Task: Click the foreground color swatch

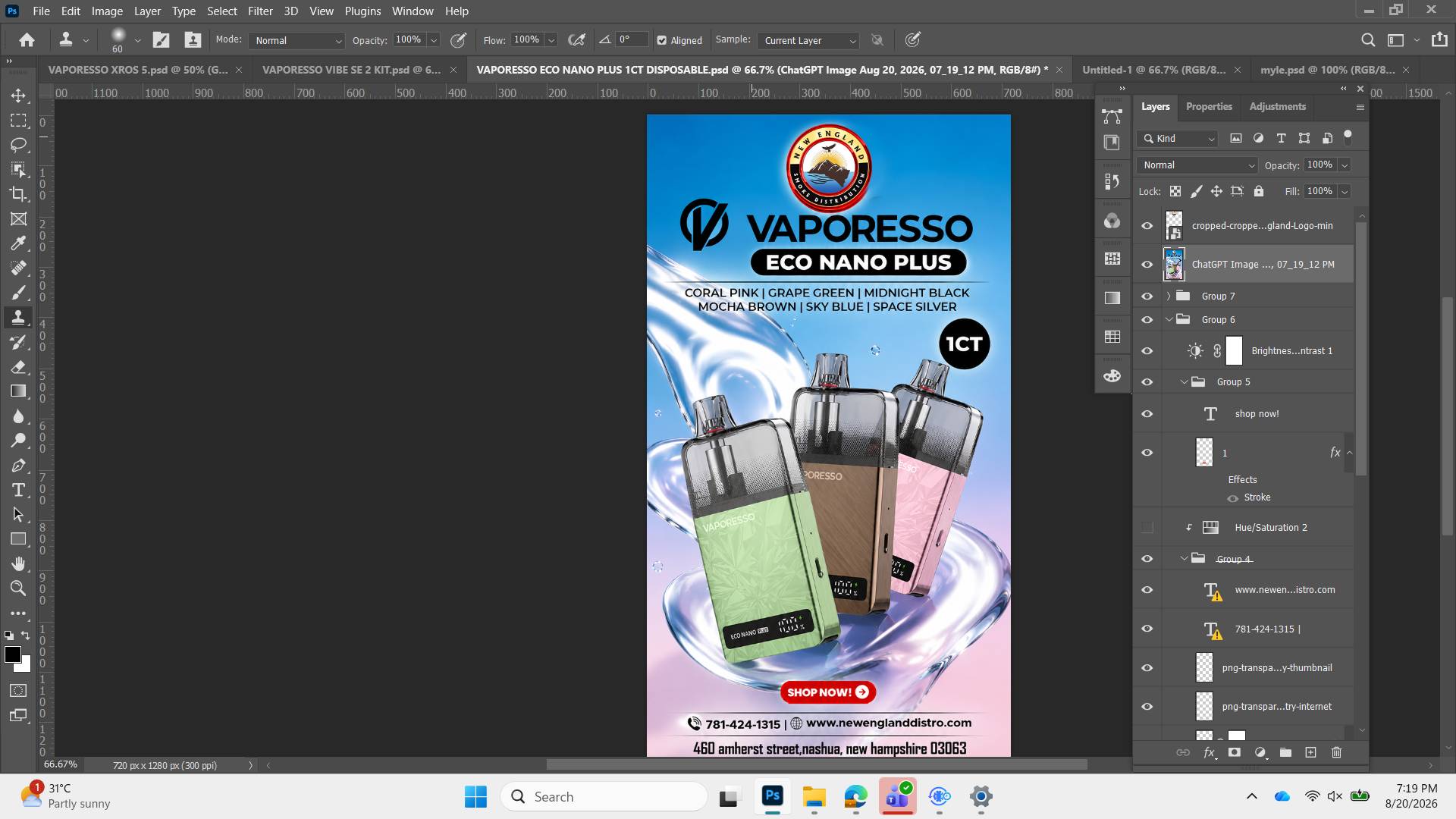Action: pyautogui.click(x=13, y=655)
